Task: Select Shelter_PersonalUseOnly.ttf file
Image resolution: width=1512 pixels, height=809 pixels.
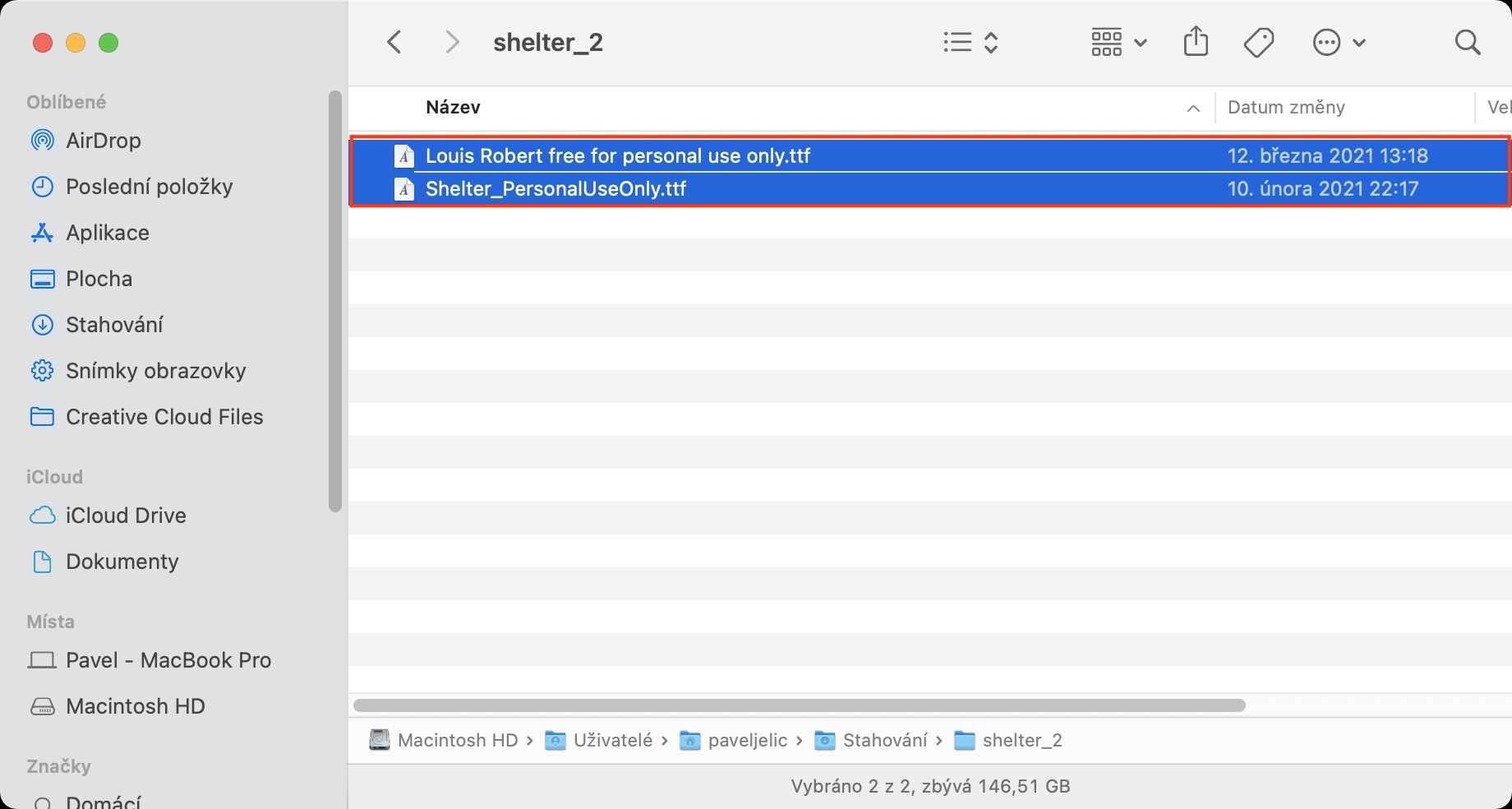Action: tap(555, 189)
